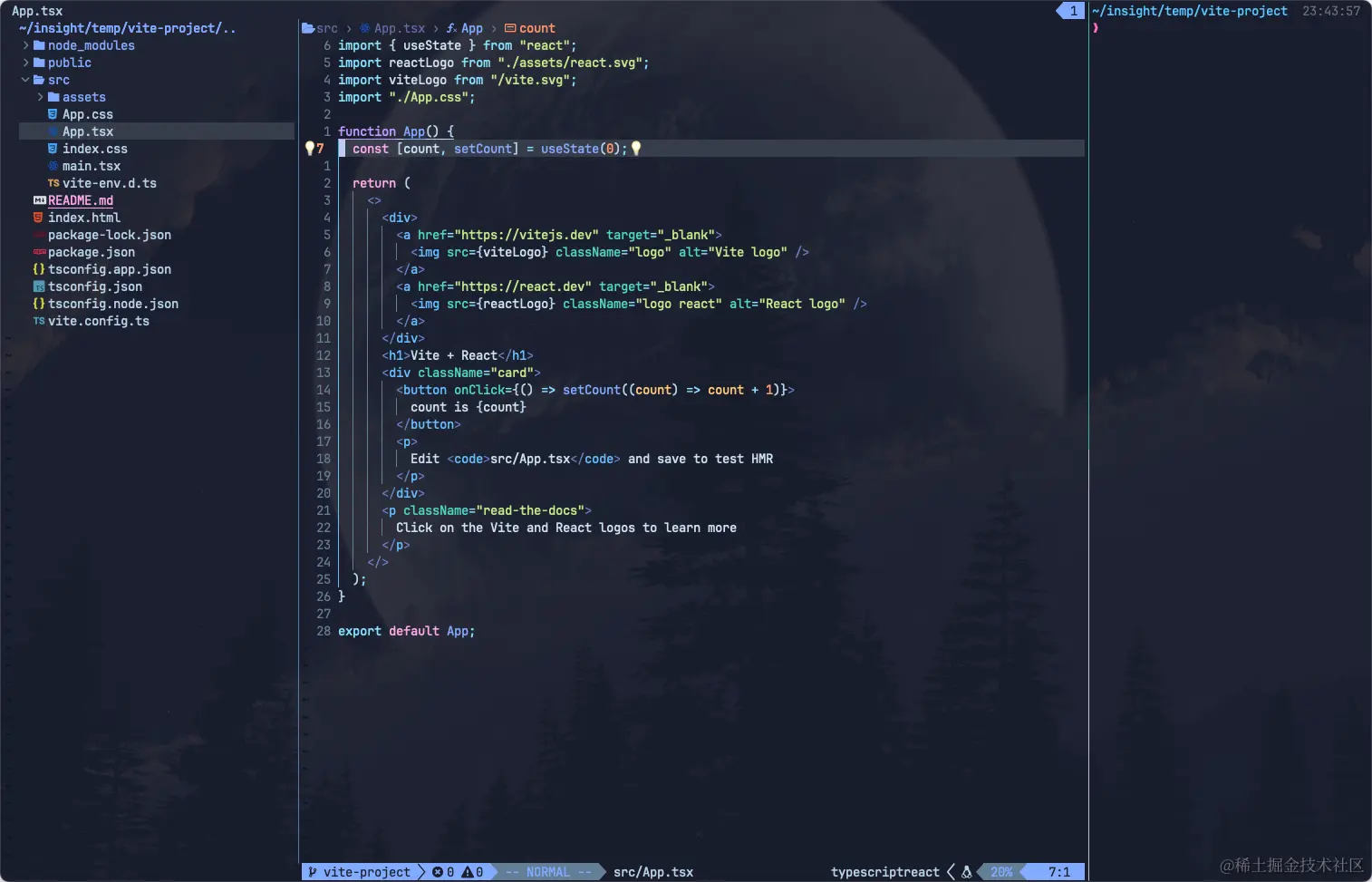
Task: Click the vite-env.d.ts TypeScript icon
Action: 53,183
